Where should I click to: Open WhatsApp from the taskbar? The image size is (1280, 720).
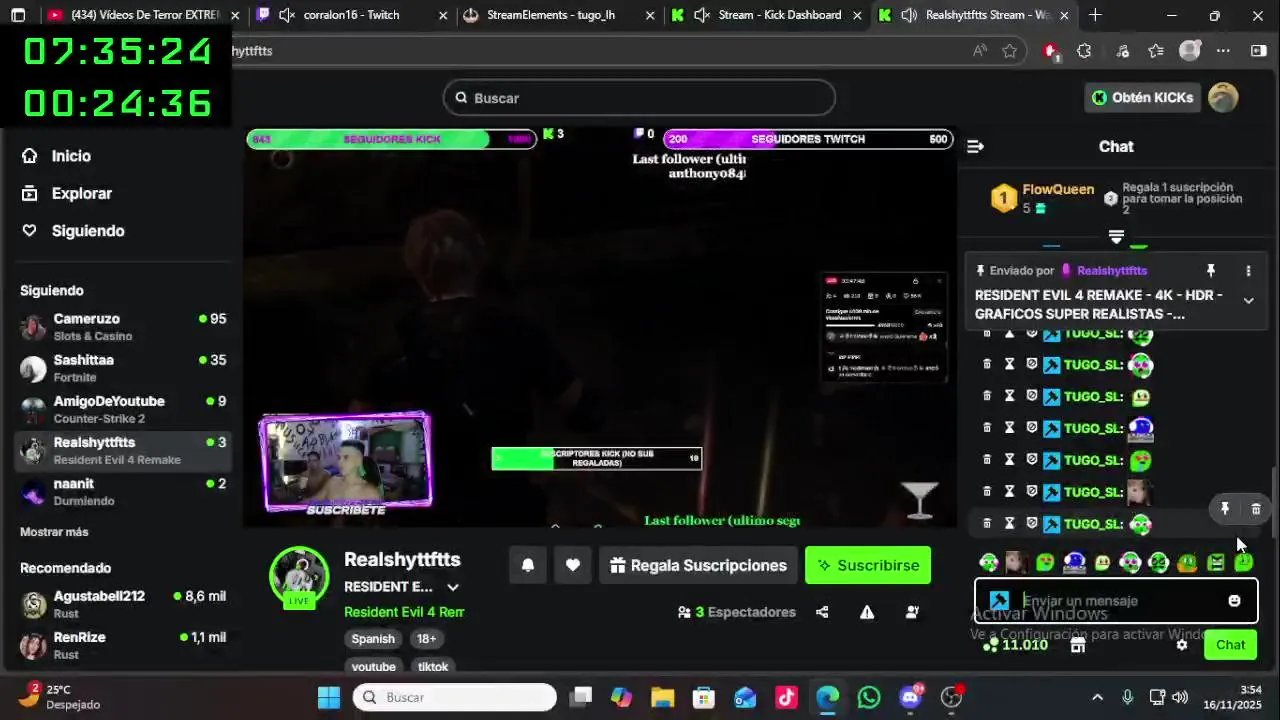coord(869,697)
